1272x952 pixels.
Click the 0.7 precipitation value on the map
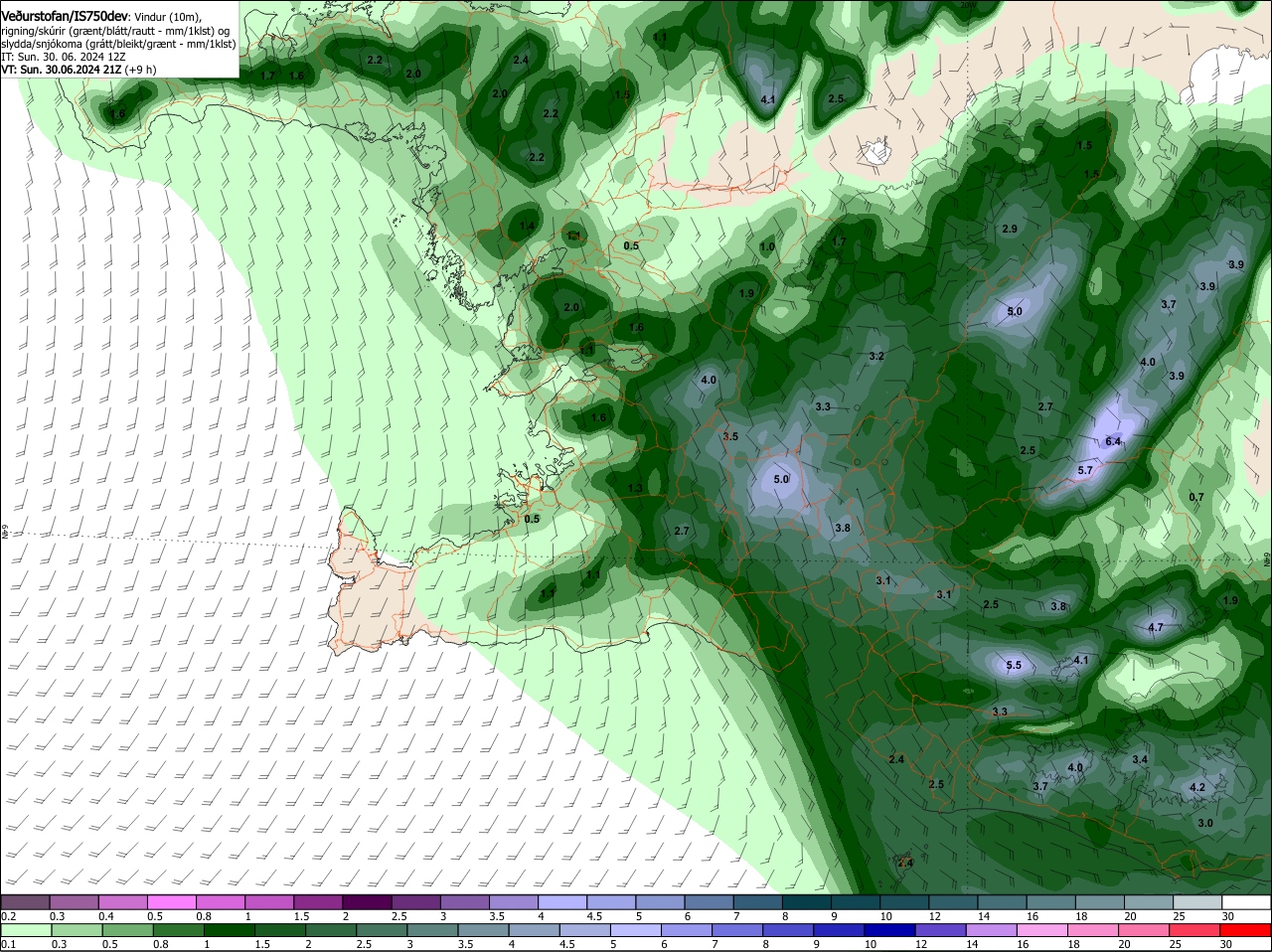point(1196,497)
